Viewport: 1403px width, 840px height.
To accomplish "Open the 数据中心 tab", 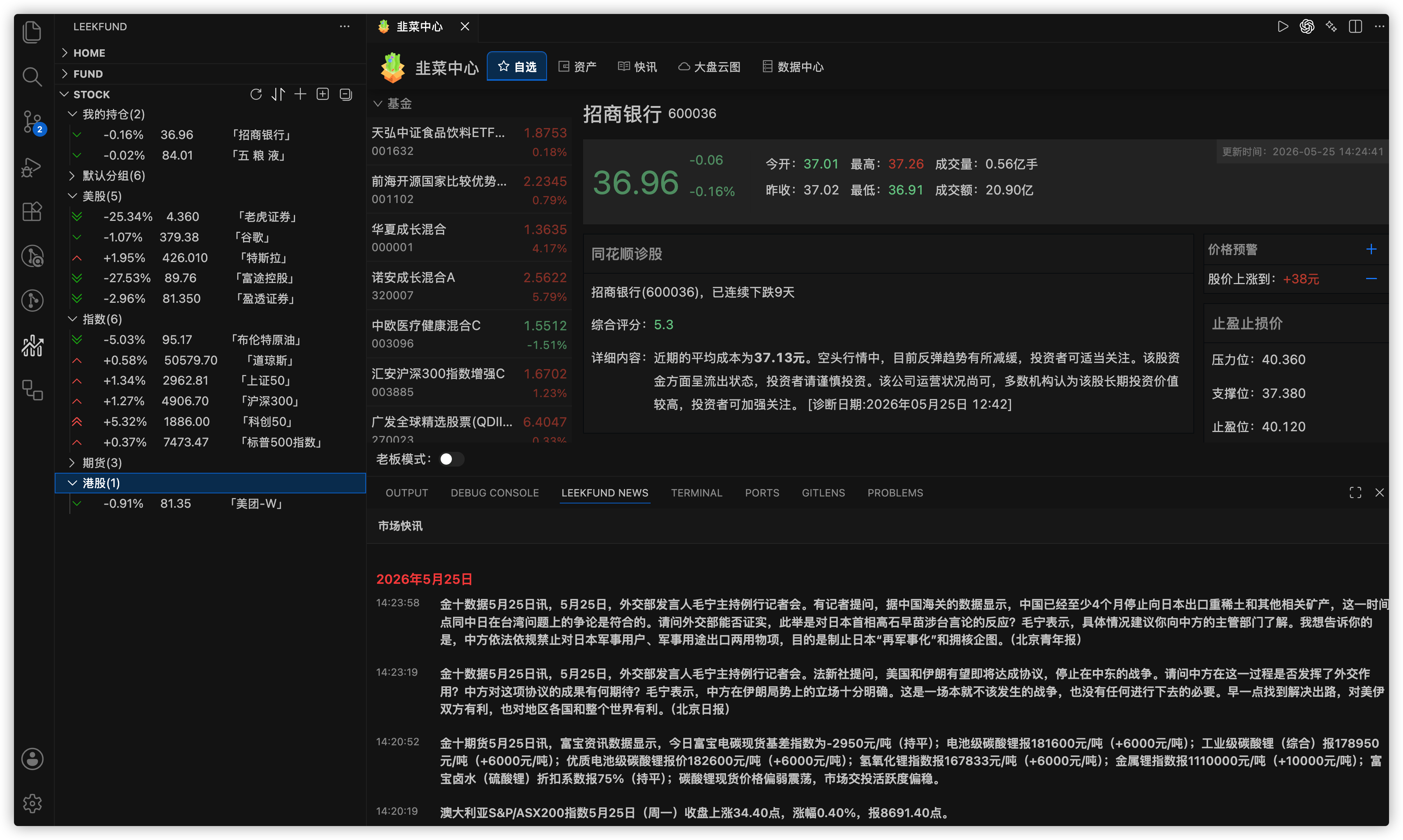I will (793, 67).
